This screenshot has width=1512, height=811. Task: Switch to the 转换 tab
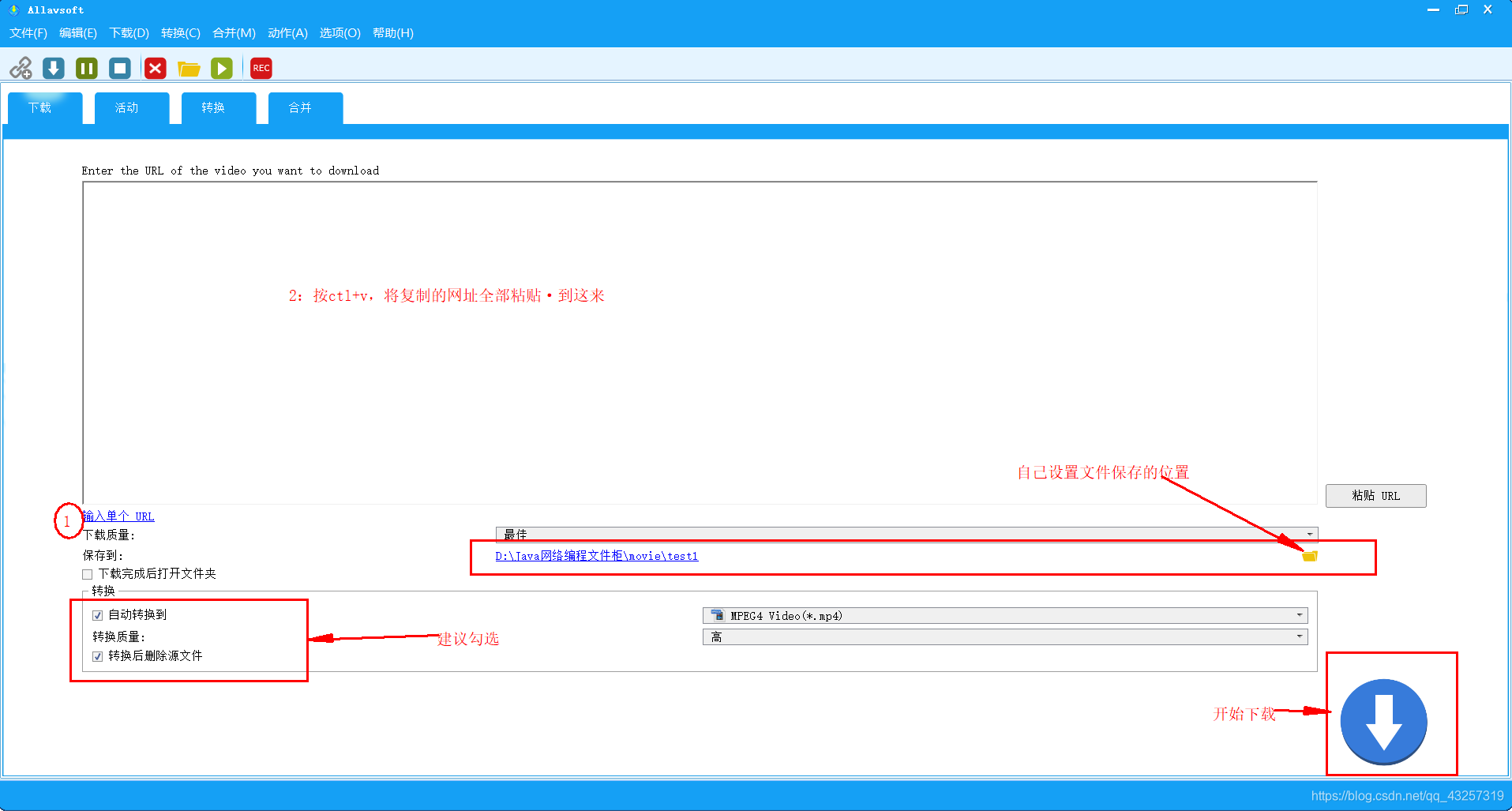pos(219,108)
